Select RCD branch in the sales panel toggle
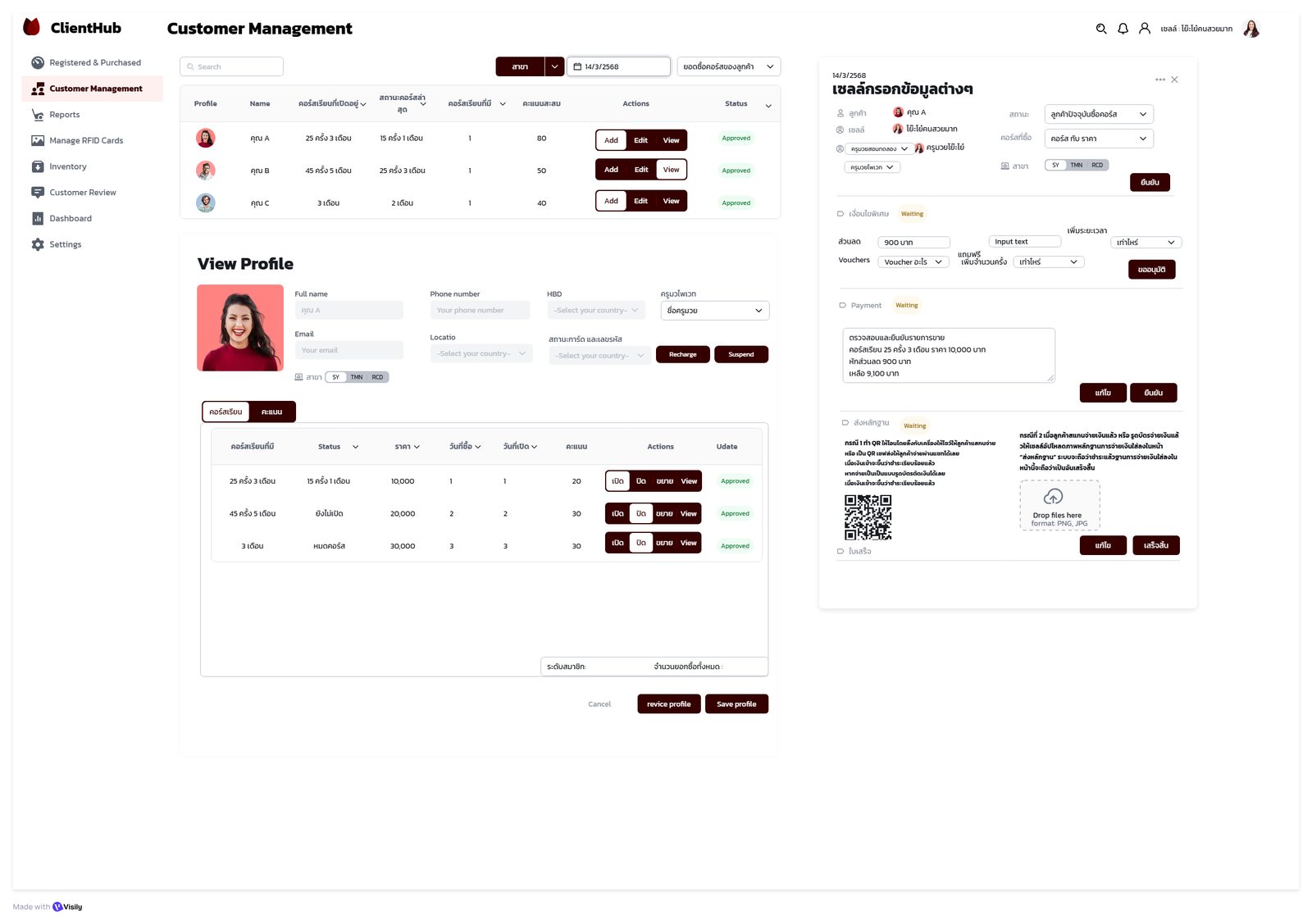Image resolution: width=1312 pixels, height=924 pixels. pos(1097,165)
